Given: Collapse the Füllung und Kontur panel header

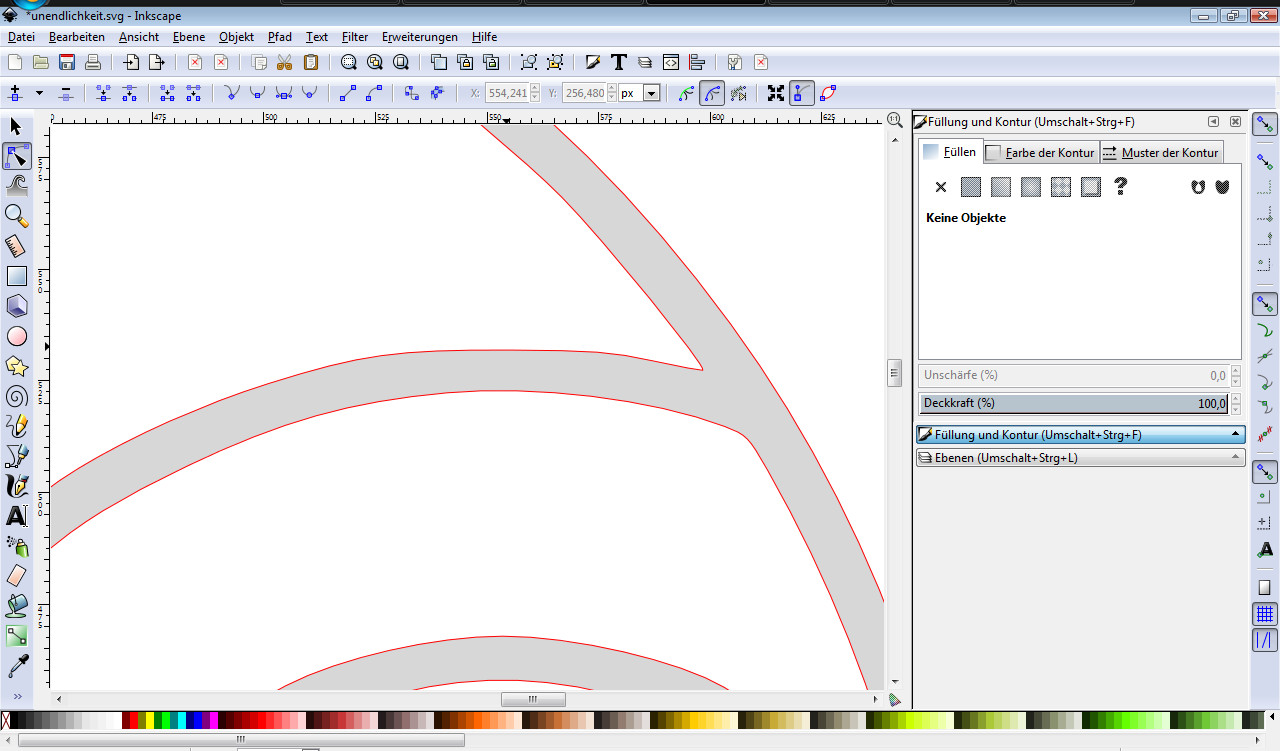Looking at the screenshot, I should 1080,435.
